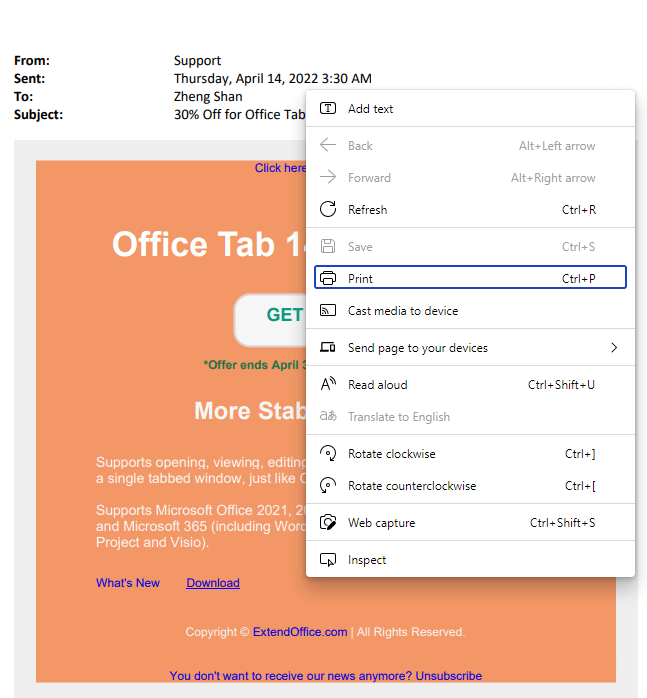The width and height of the screenshot is (647, 698).
Task: Select Translate to English entry
Action: (470, 416)
